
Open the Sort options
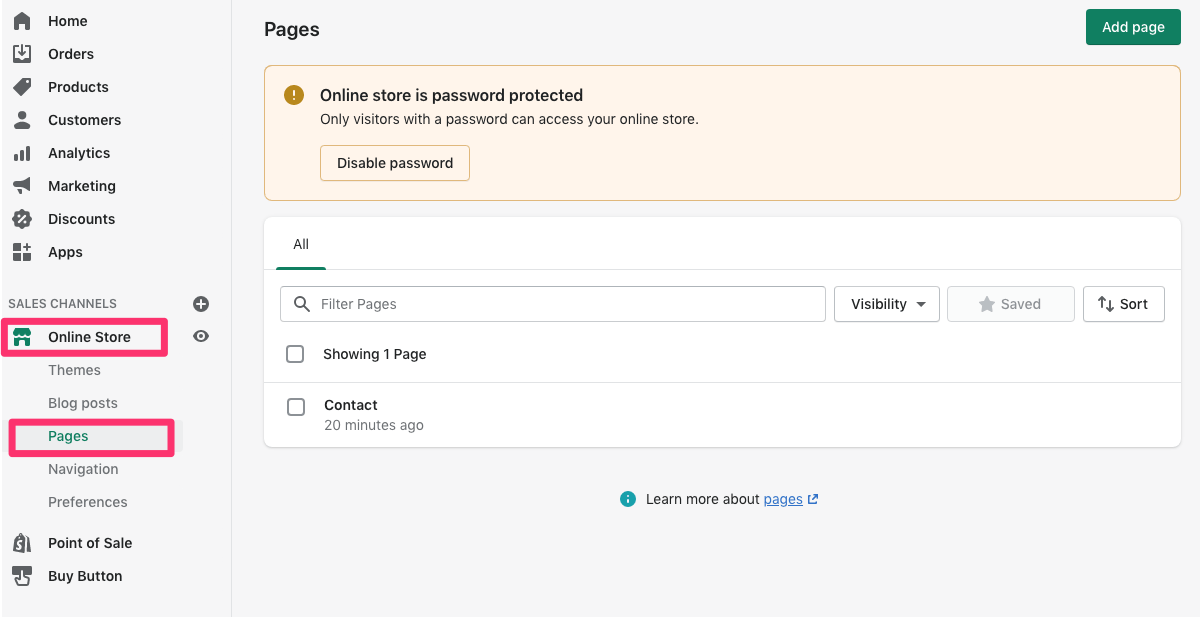pos(1123,303)
